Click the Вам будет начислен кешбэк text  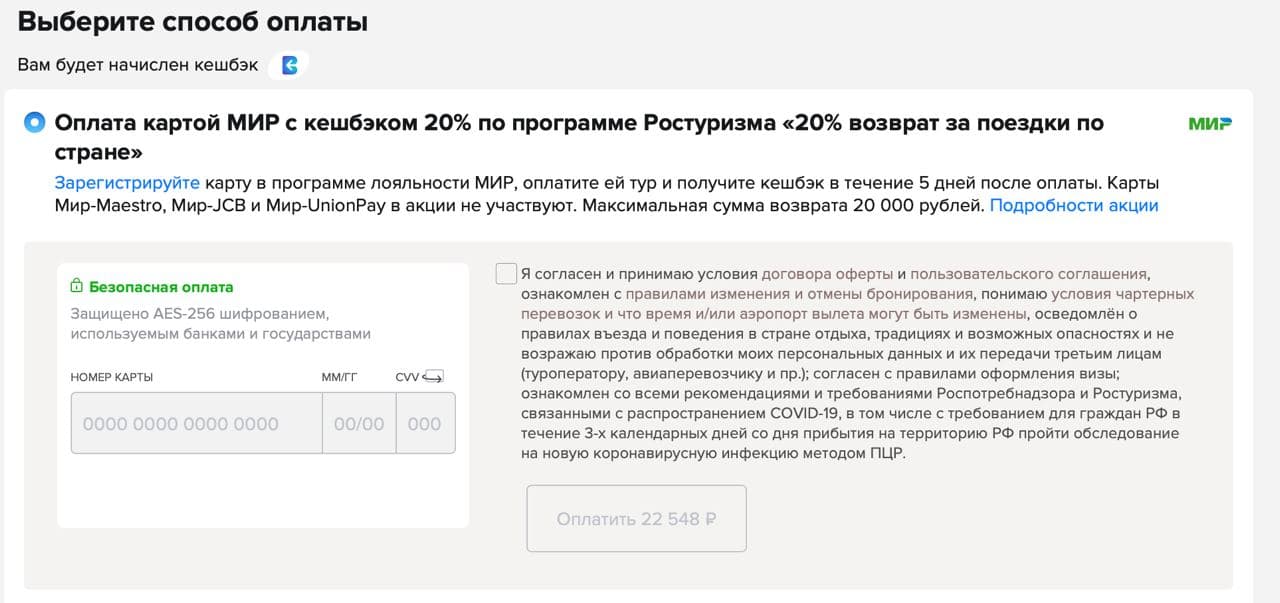[138, 65]
